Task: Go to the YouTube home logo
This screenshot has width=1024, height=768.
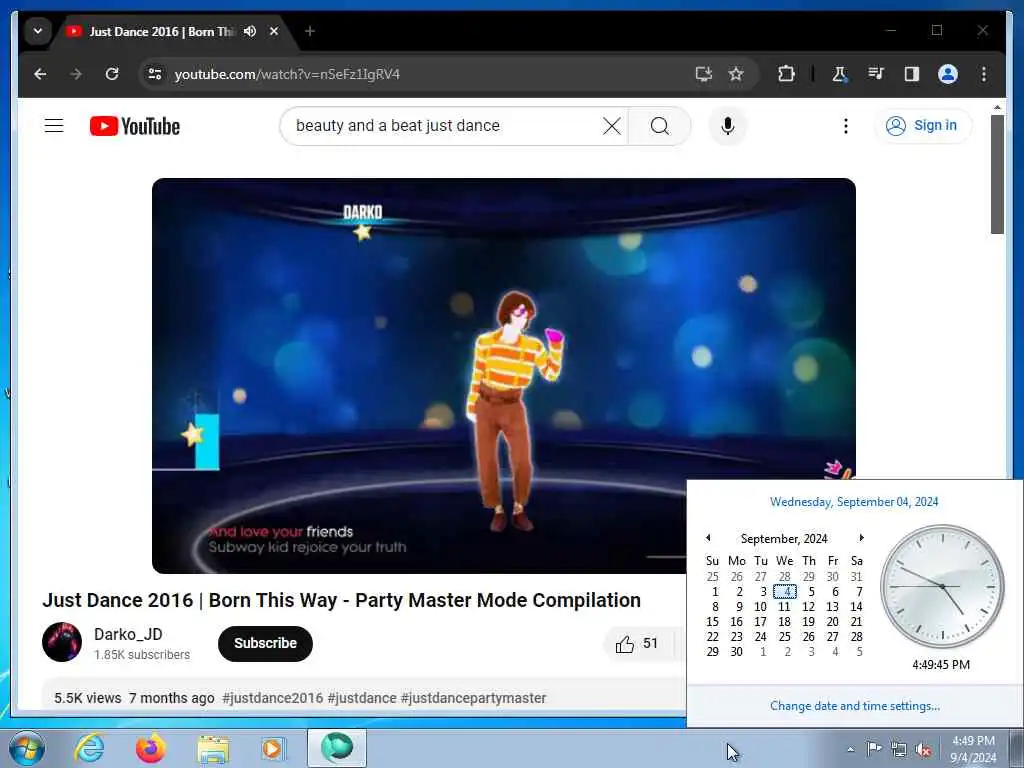Action: [135, 126]
